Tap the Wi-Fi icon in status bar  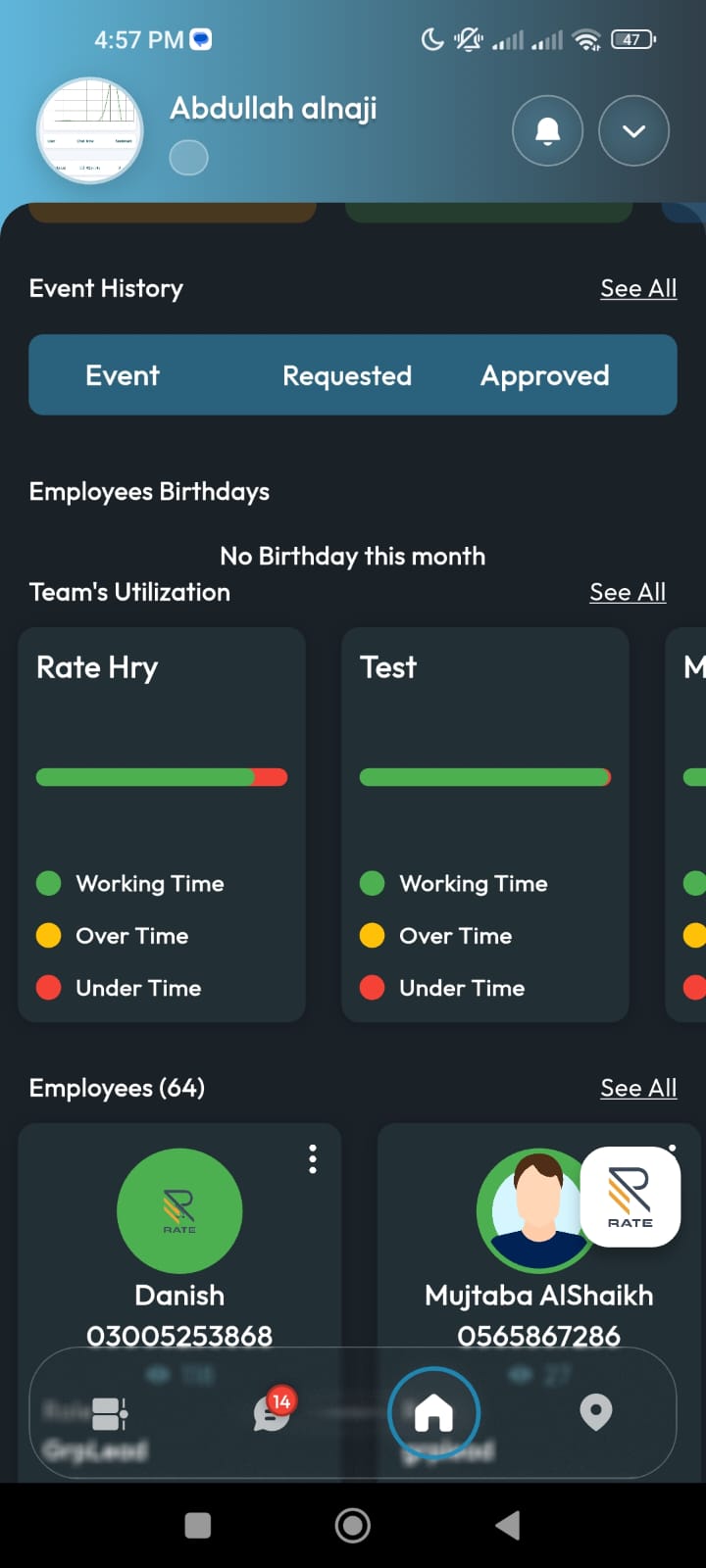pyautogui.click(x=586, y=40)
